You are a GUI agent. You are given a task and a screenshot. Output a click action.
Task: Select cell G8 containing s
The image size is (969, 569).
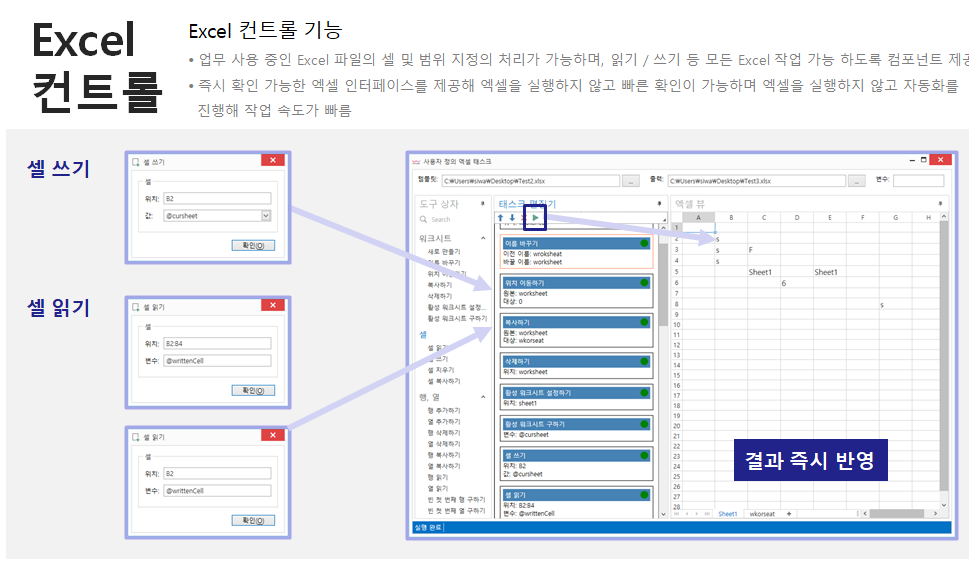(x=895, y=305)
